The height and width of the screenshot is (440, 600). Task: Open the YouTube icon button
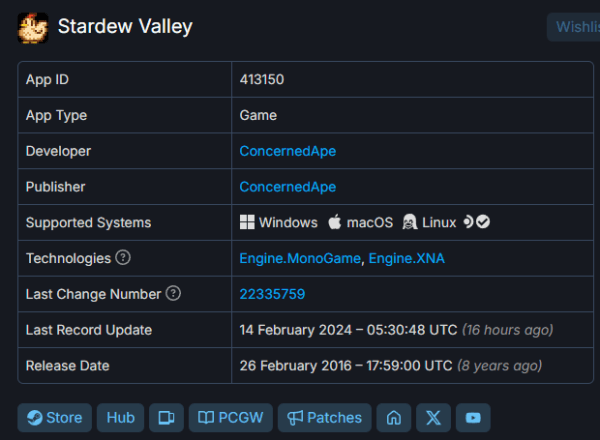[473, 418]
